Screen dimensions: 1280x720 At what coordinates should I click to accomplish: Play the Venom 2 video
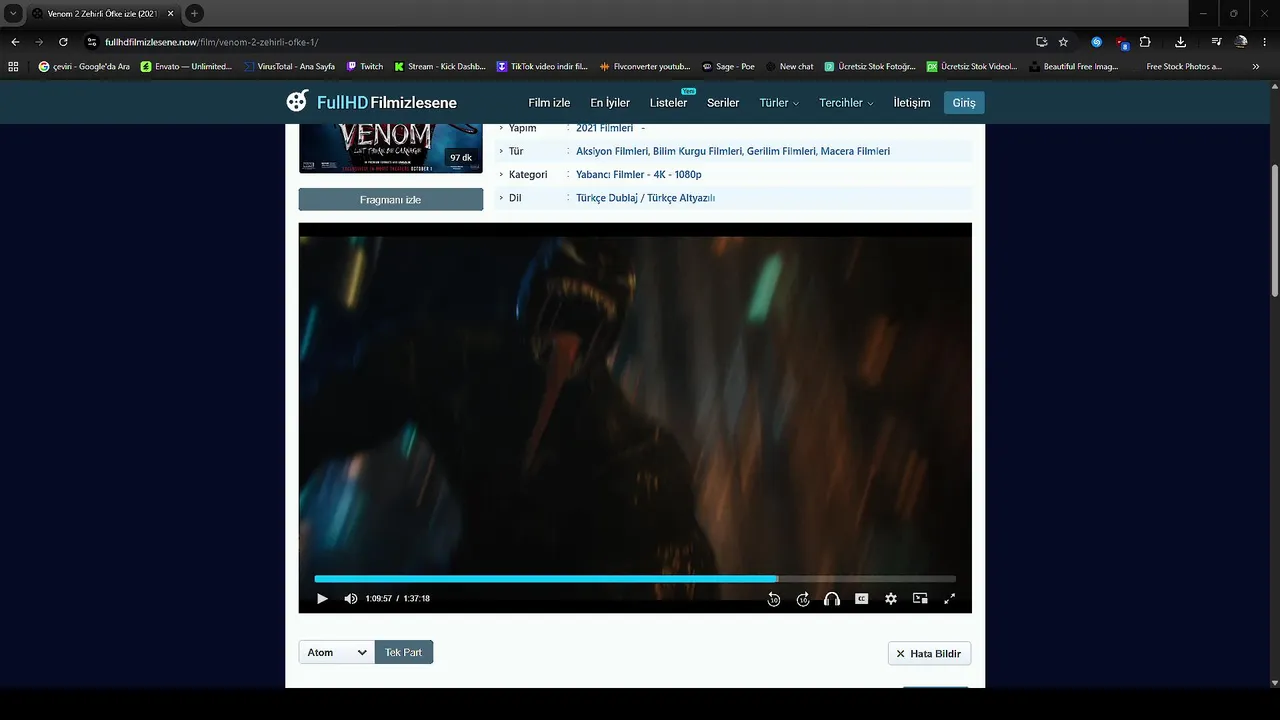pos(322,599)
